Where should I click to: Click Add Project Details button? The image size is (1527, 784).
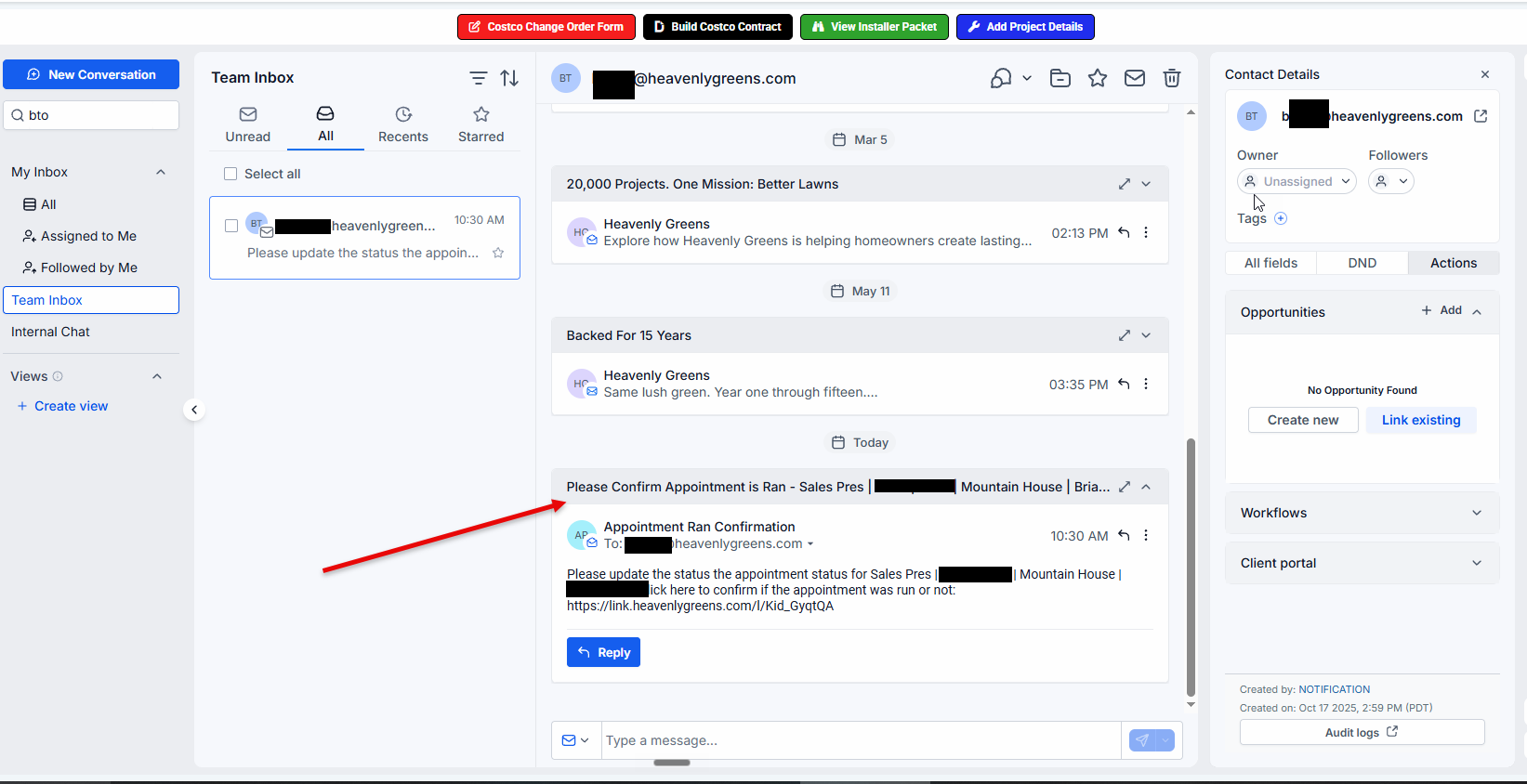pos(1025,27)
